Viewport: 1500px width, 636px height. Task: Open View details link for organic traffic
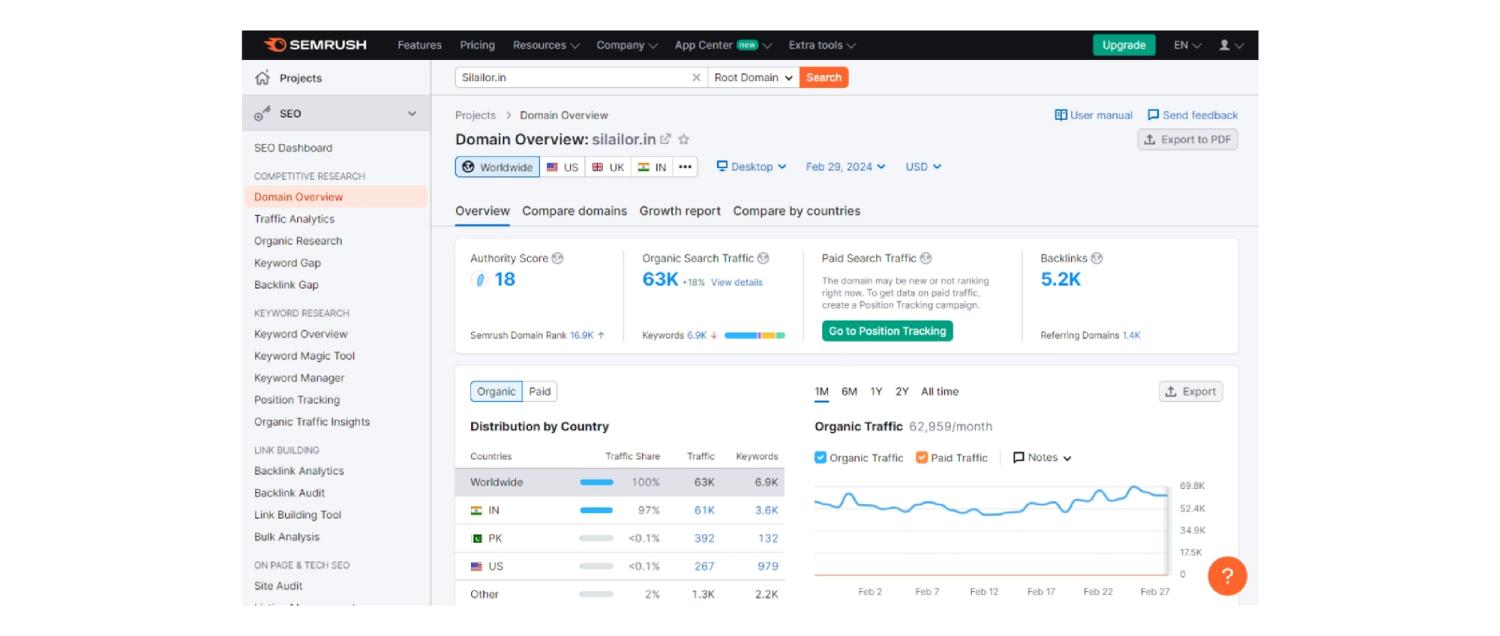[x=736, y=283]
